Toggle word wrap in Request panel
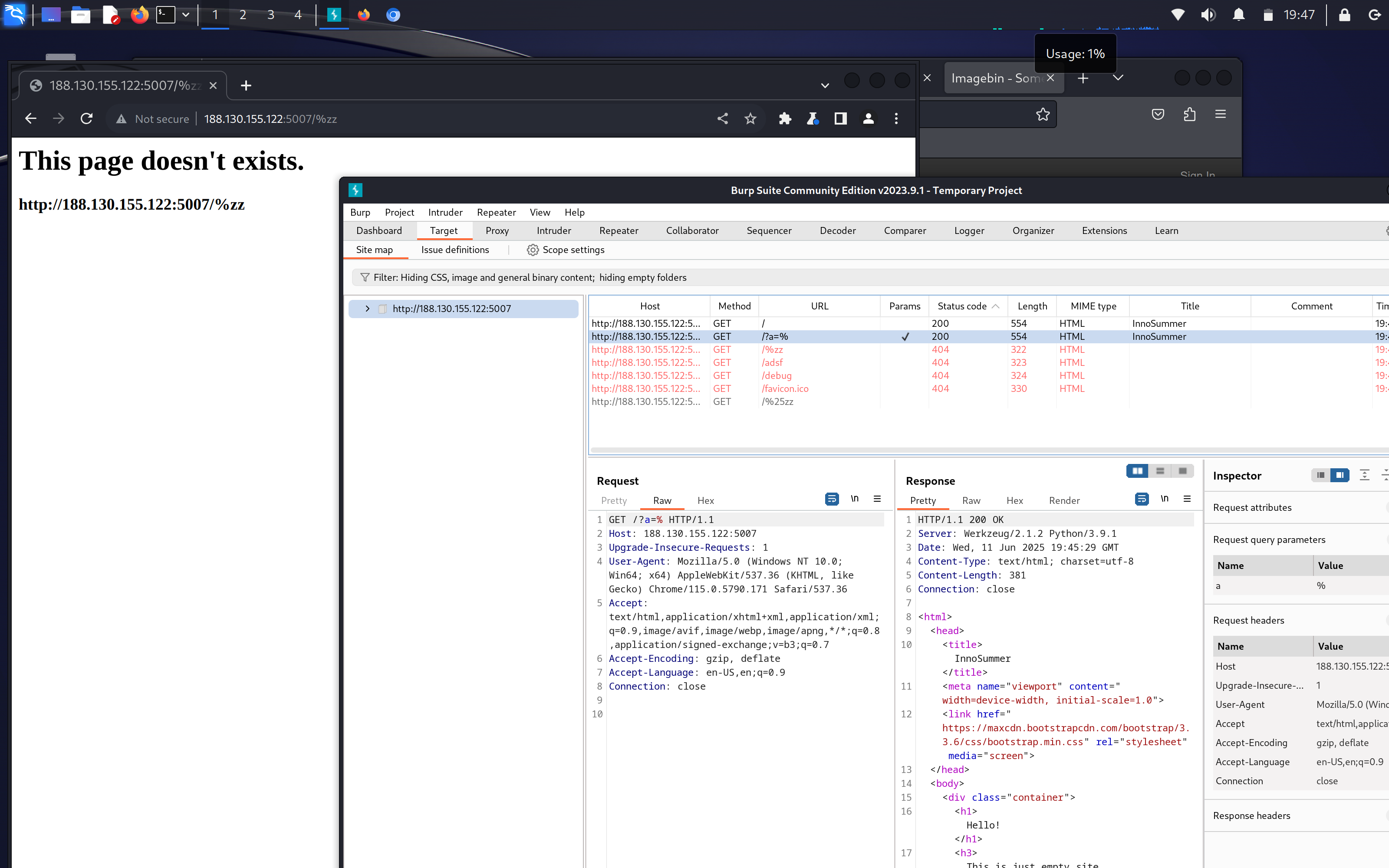 click(x=832, y=499)
